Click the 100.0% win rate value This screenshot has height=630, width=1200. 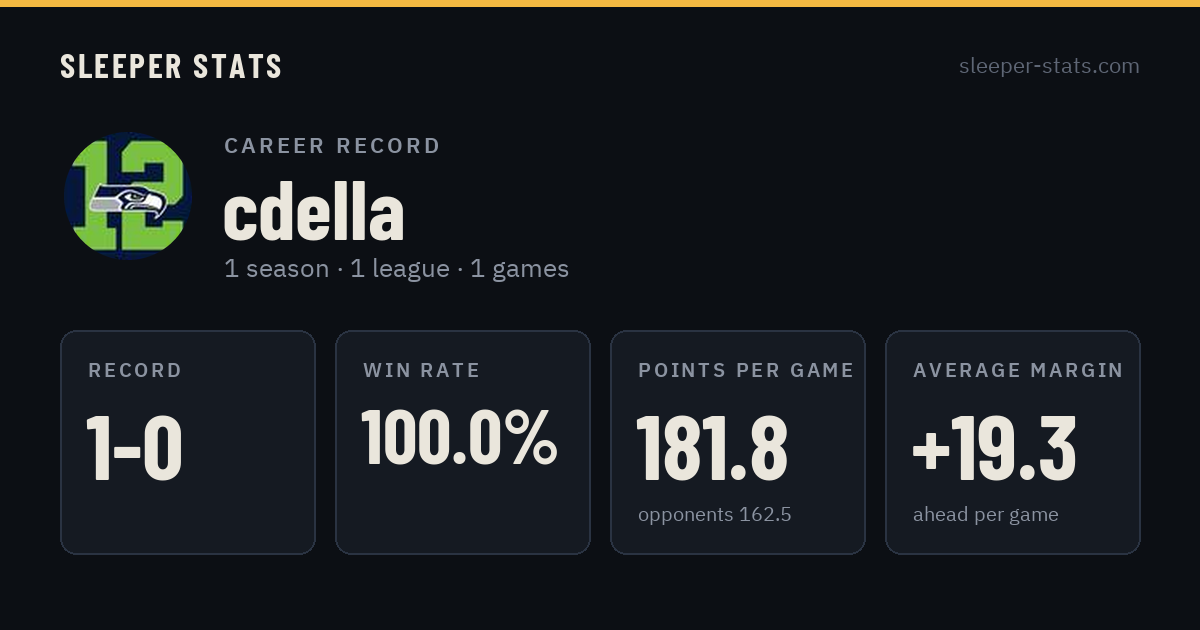(459, 438)
